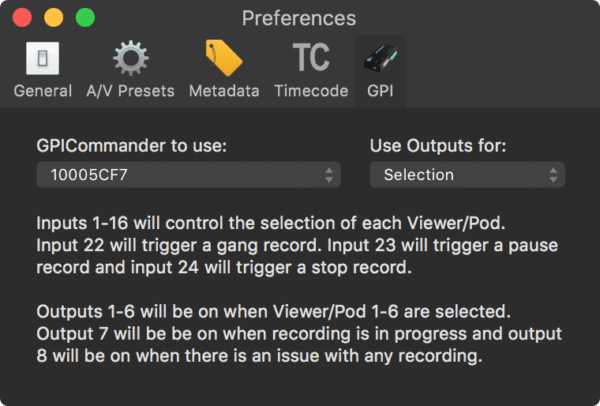
Task: Show the Timecode tab label
Action: (311, 90)
